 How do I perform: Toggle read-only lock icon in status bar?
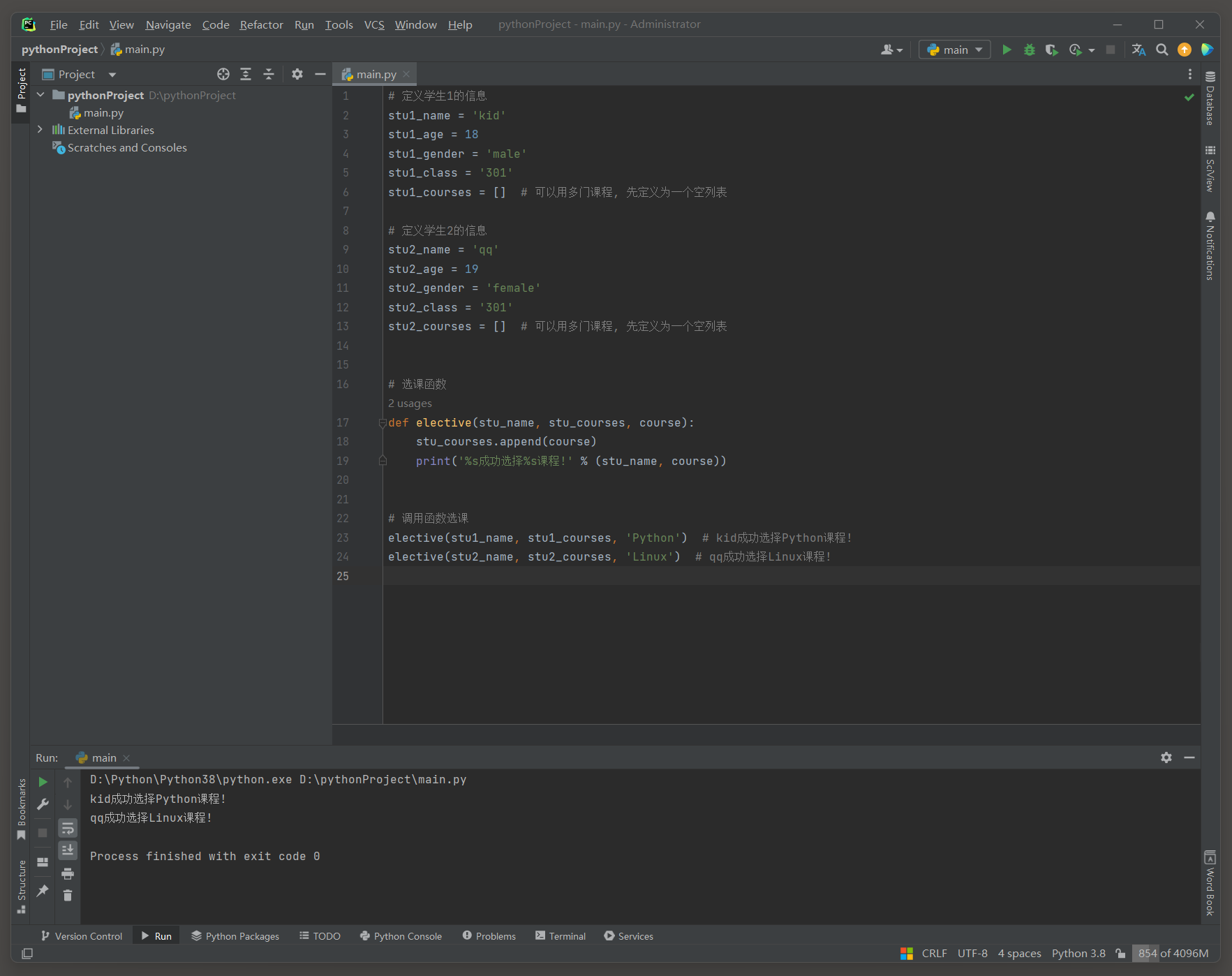click(1120, 953)
